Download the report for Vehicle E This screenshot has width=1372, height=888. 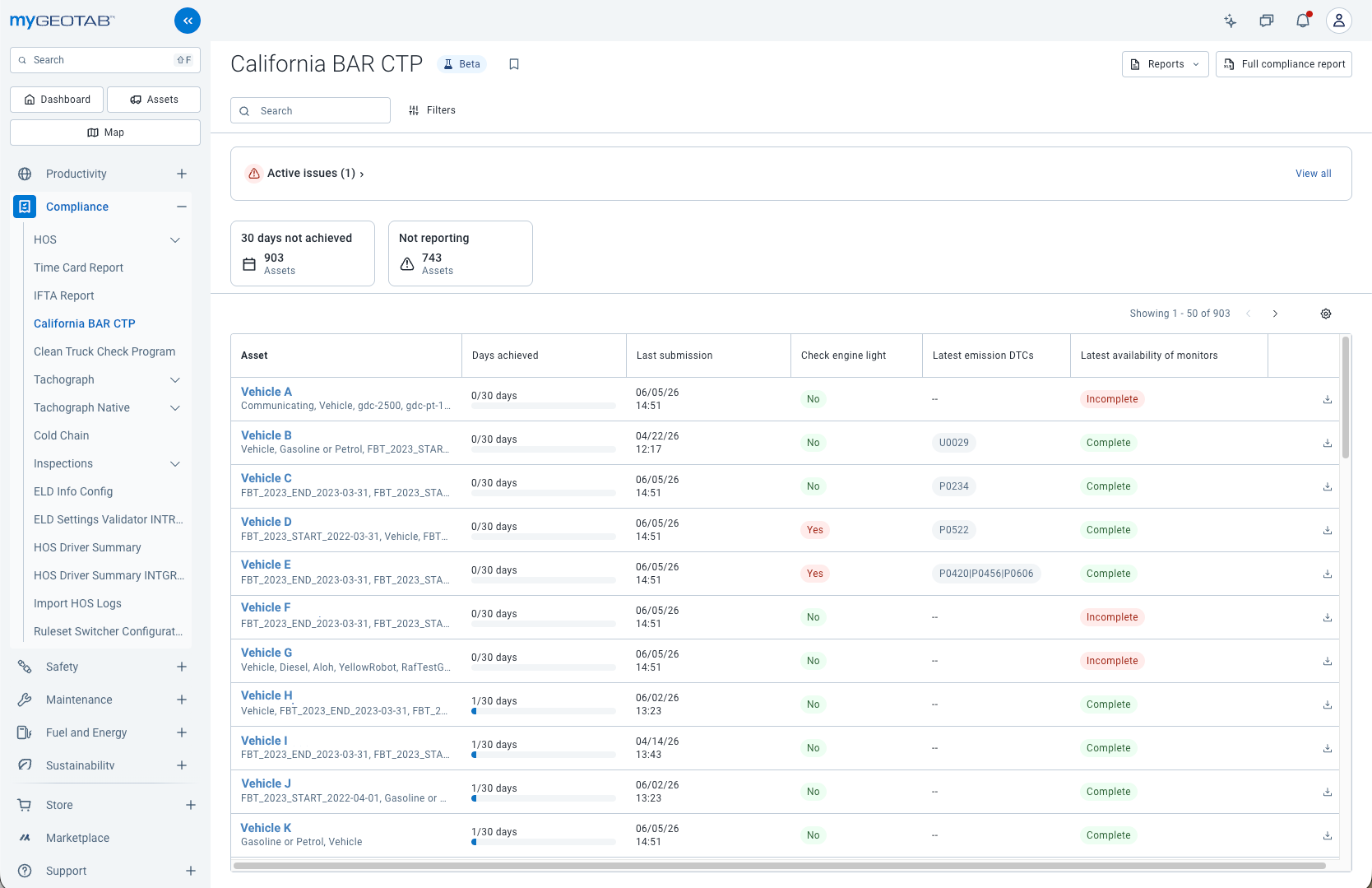[1328, 574]
